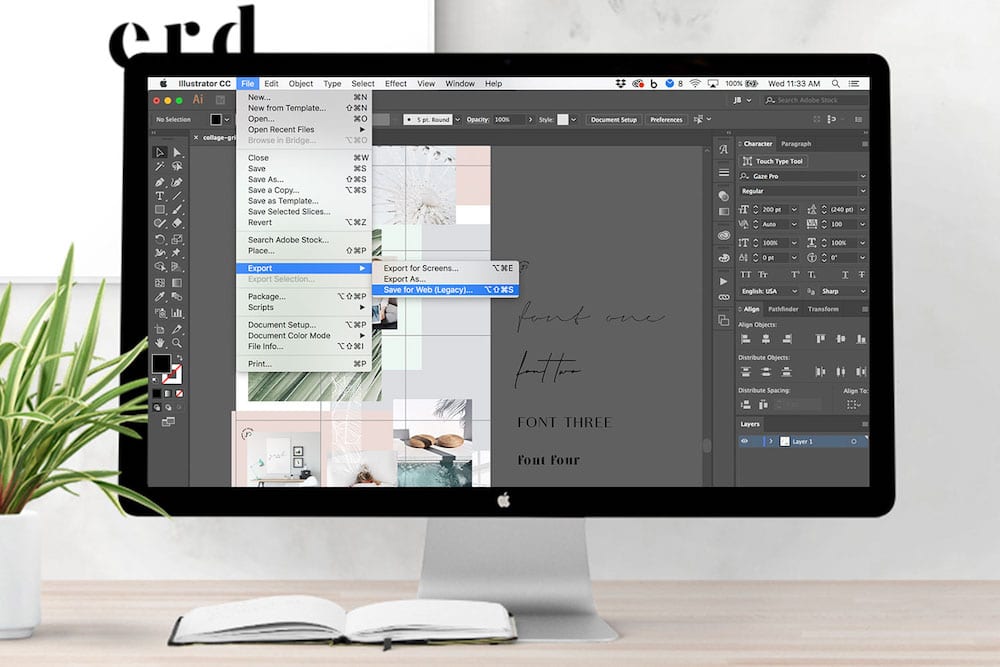
Task: Open the 5 pt. Round brush dropdown
Action: click(457, 119)
